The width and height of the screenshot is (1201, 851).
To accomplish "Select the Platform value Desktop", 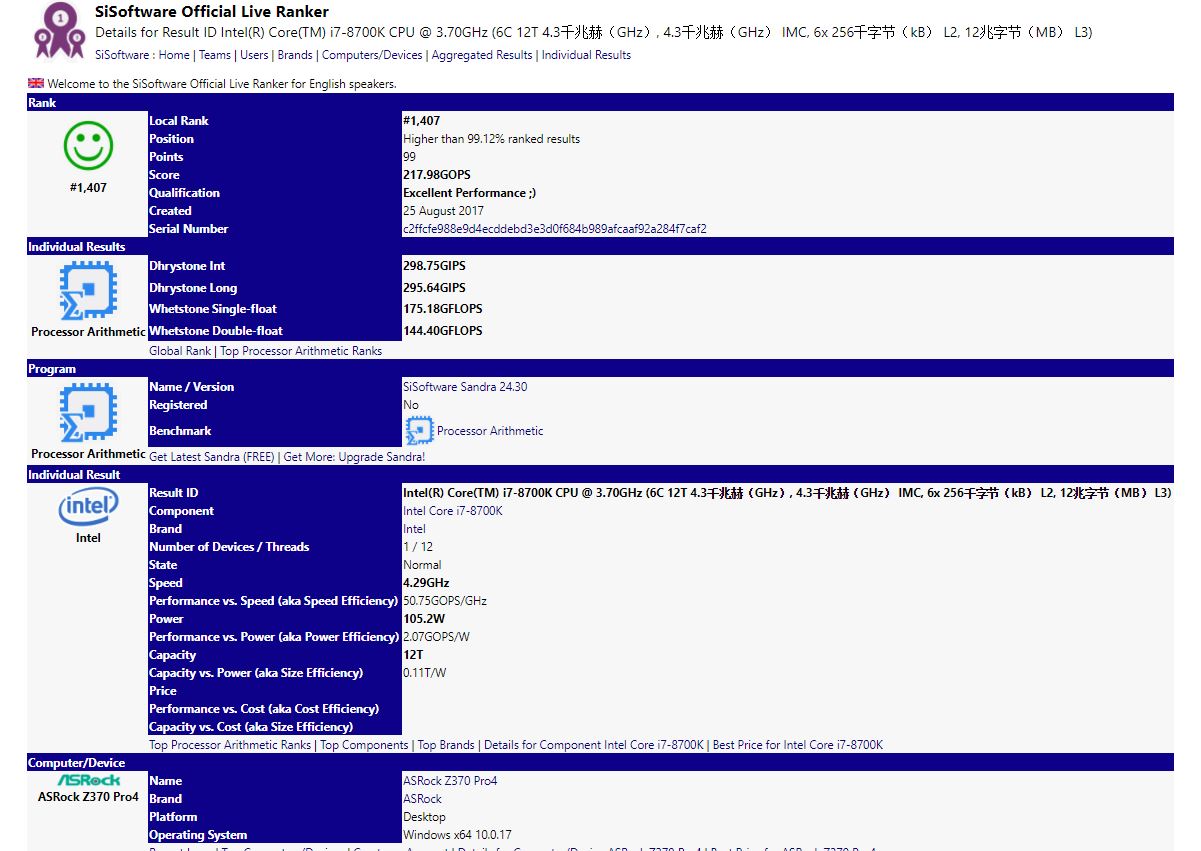I will click(x=424, y=817).
